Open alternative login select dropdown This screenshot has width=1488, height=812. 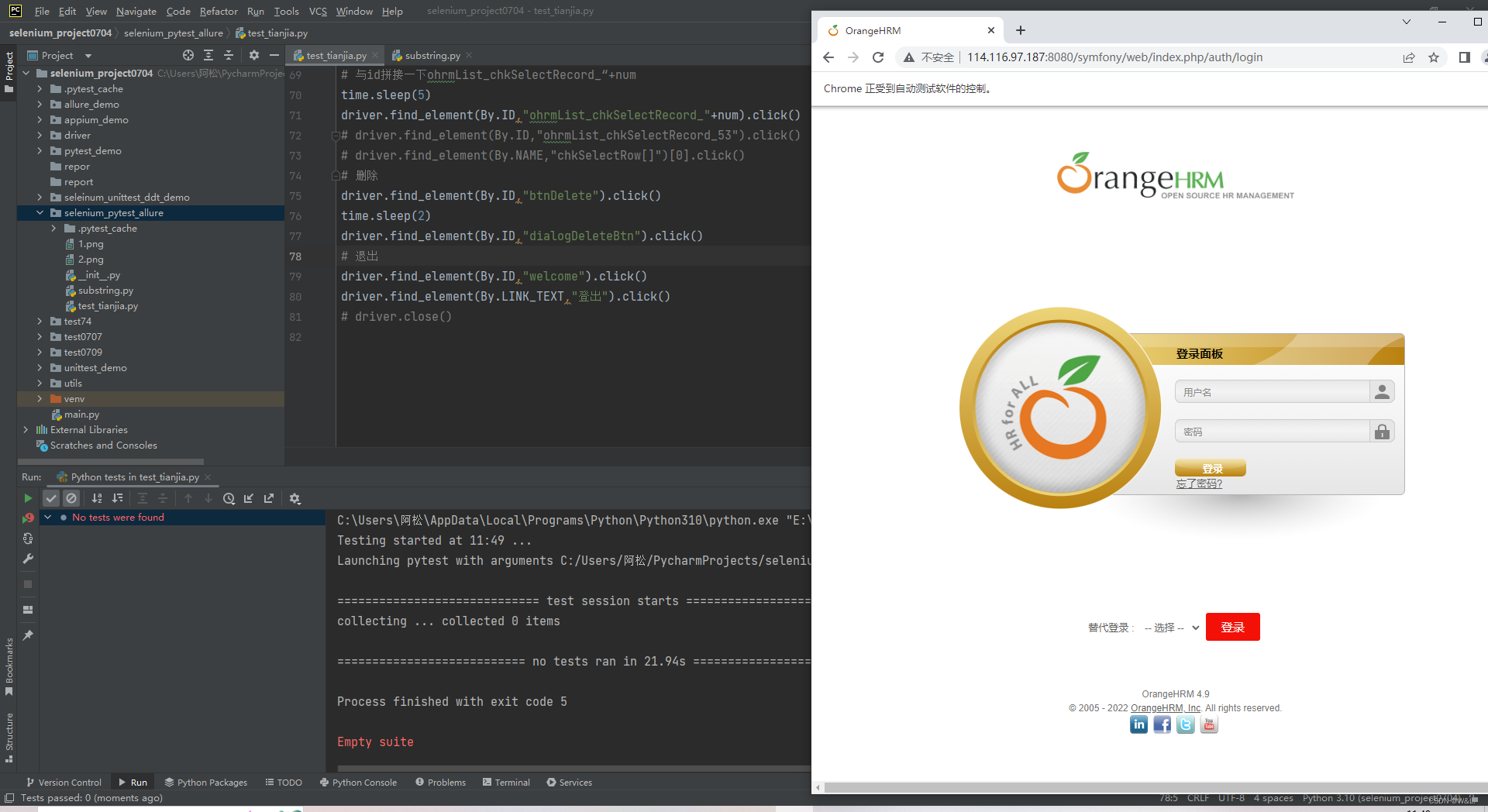pos(1172,628)
